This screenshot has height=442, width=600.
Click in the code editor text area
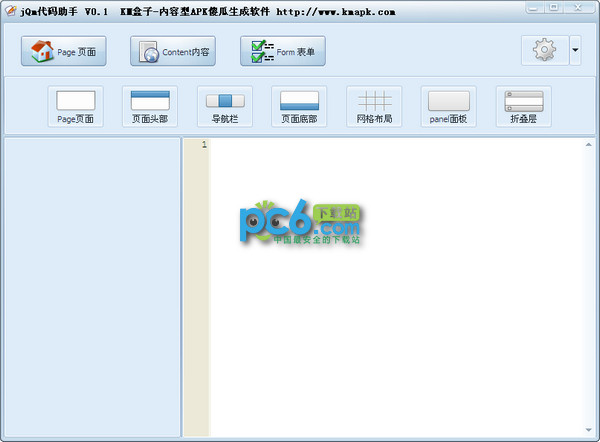[396, 287]
